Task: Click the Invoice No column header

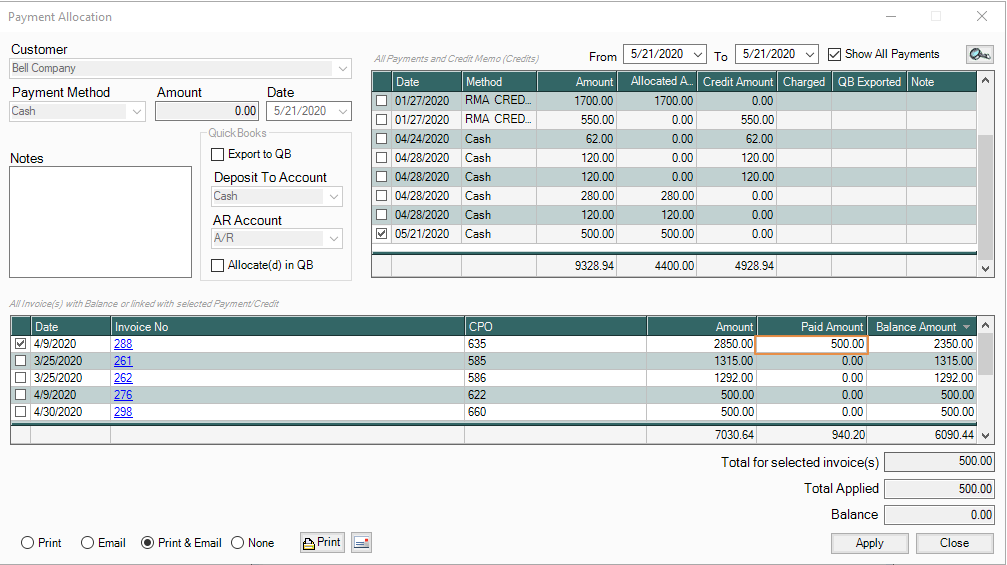Action: click(x=287, y=327)
